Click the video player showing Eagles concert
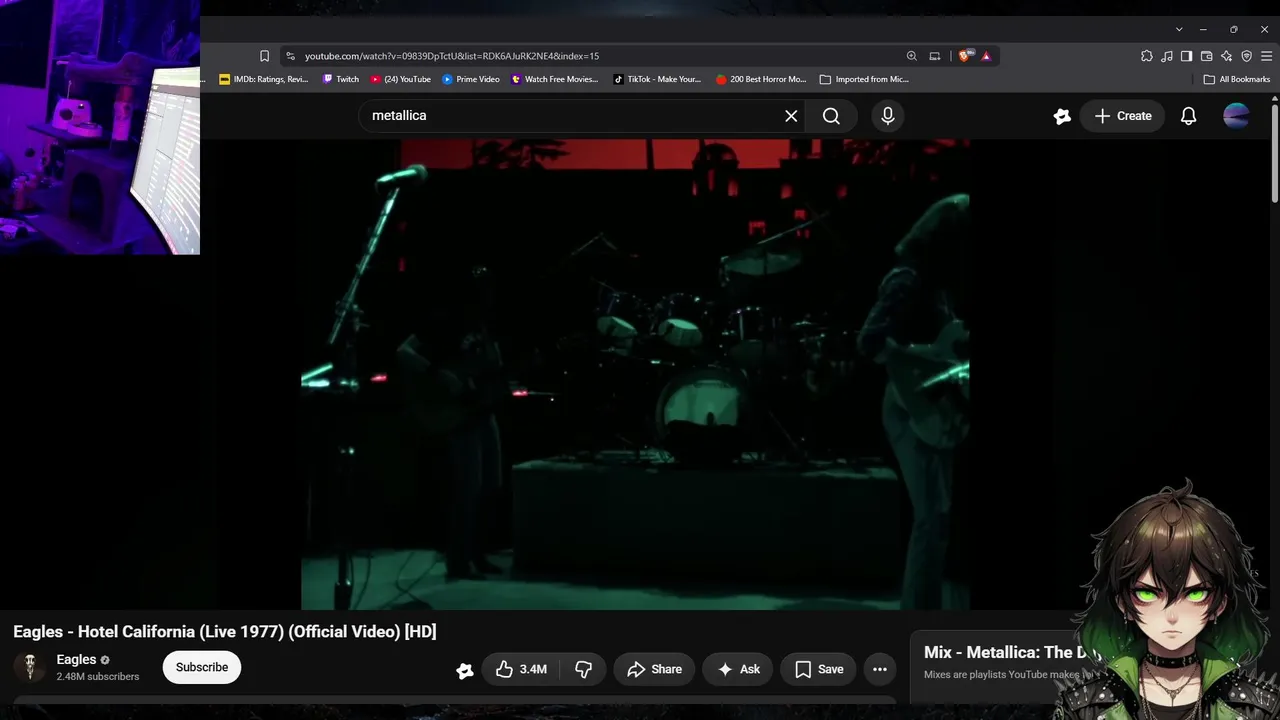Screen dimensions: 1280x720 pos(635,375)
